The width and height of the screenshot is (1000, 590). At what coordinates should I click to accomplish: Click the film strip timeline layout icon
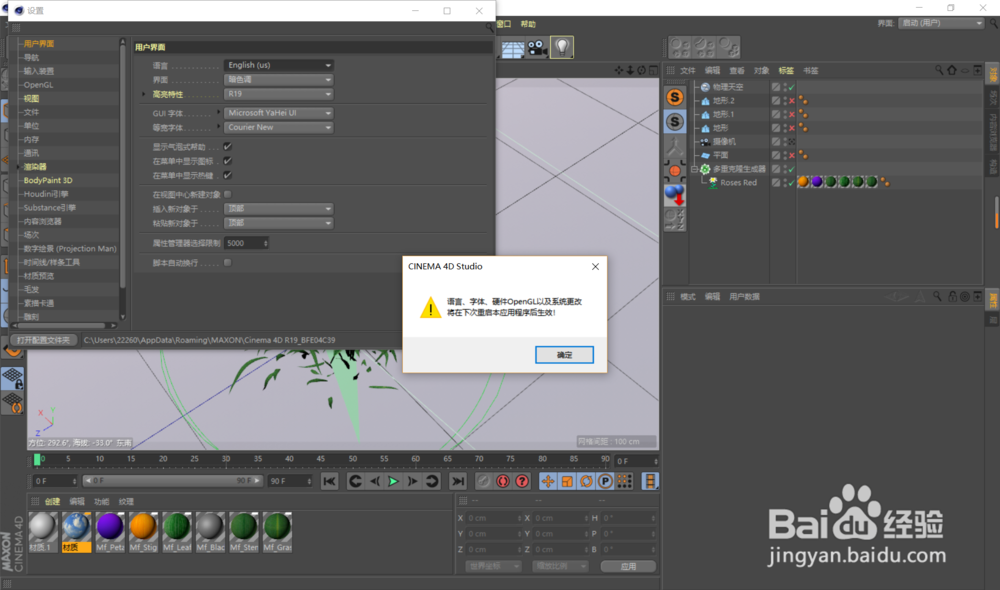(650, 482)
